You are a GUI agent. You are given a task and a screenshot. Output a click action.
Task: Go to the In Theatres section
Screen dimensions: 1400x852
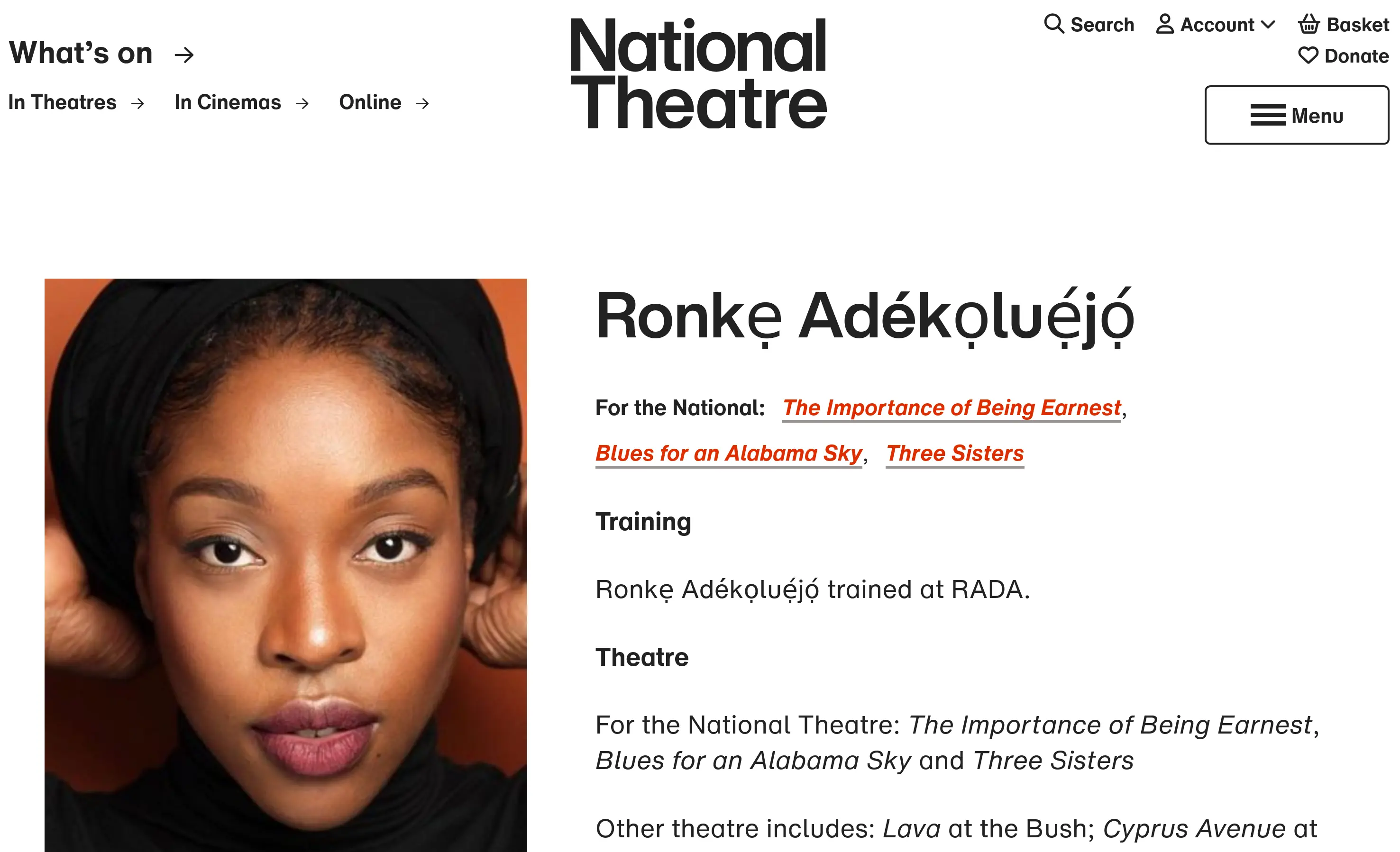tap(63, 102)
